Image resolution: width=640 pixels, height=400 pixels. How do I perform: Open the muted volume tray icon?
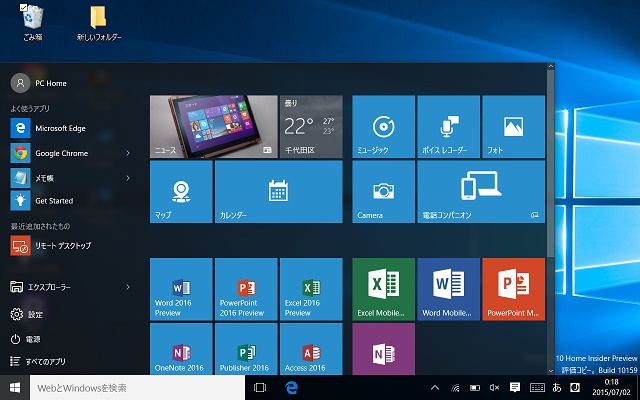point(494,387)
